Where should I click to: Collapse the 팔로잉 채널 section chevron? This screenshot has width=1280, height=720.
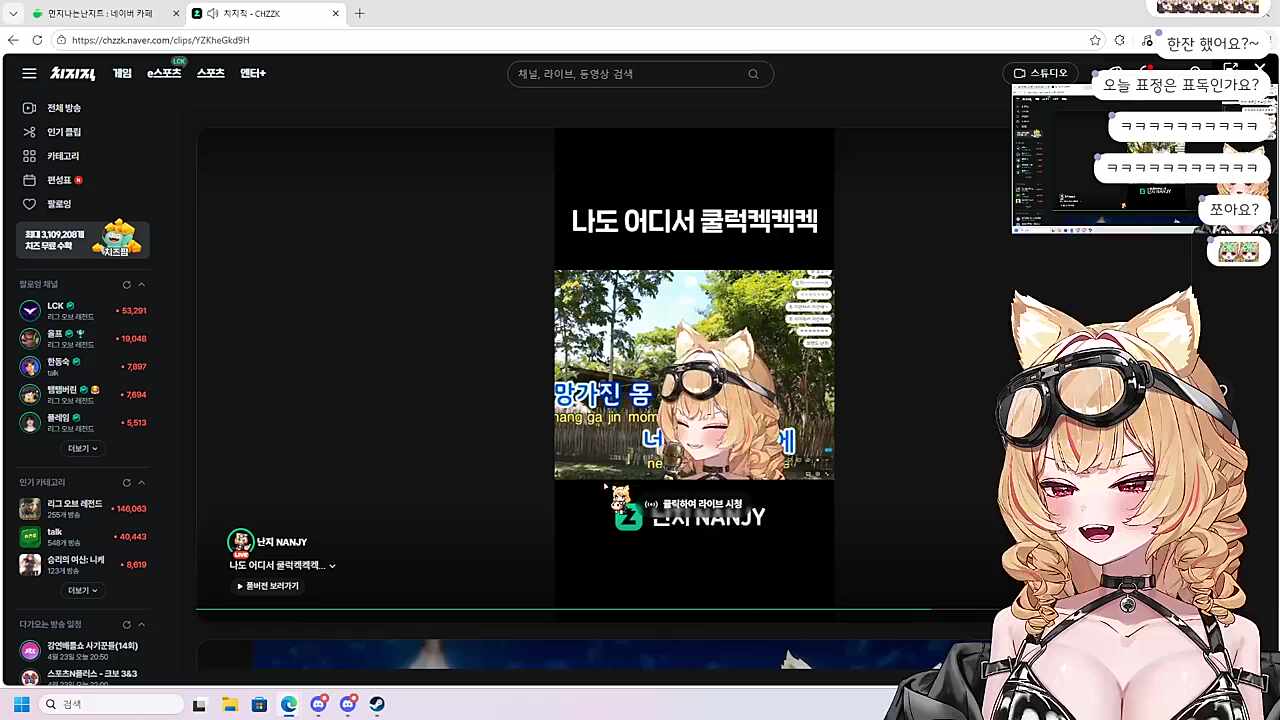[x=142, y=284]
